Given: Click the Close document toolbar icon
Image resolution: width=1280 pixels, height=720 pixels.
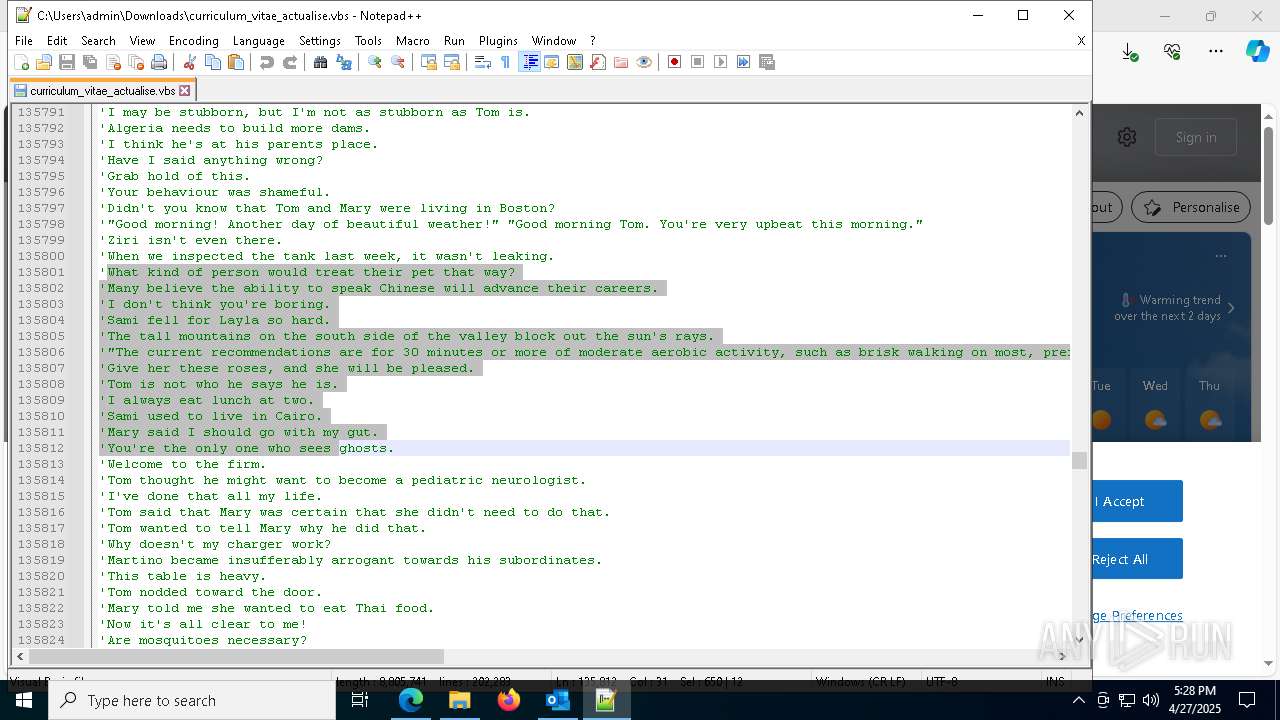Looking at the screenshot, I should 113,62.
